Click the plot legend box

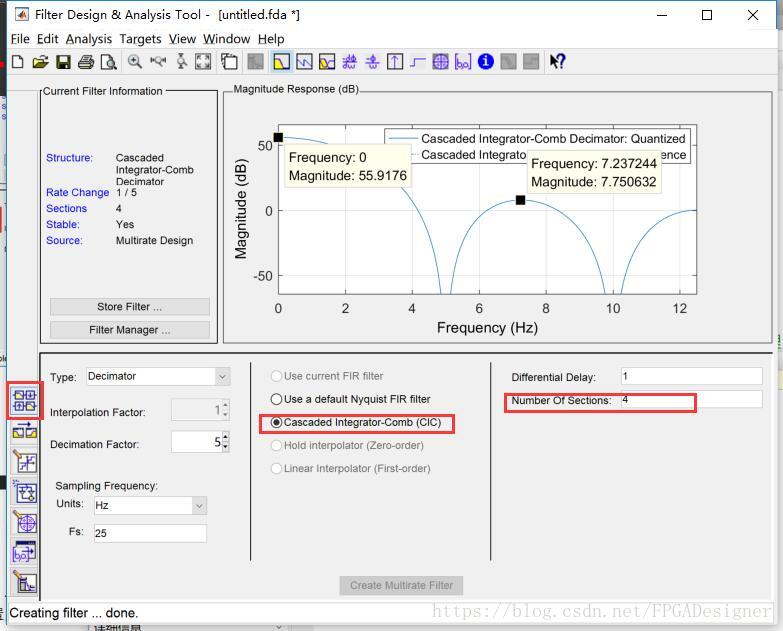click(538, 146)
